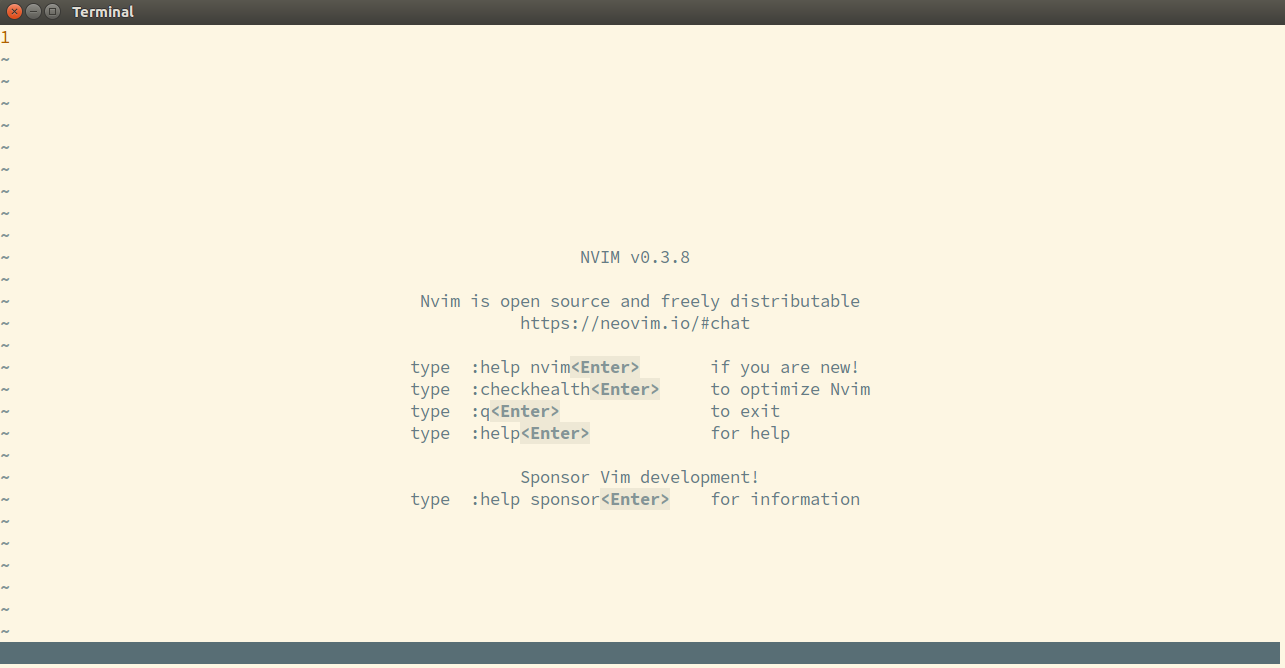This screenshot has width=1285, height=668.
Task: Click the 'Nvim is open source' intro line
Action: click(640, 301)
